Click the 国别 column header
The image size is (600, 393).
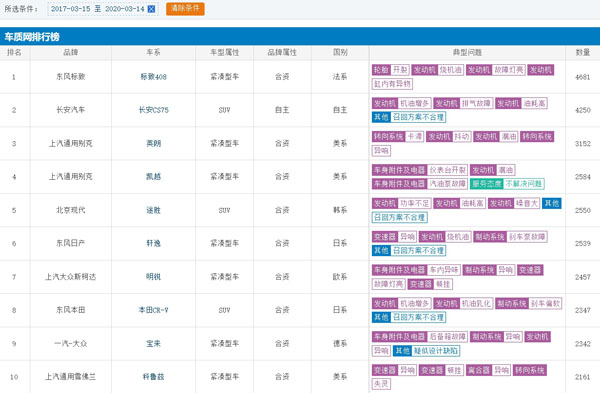(340, 52)
